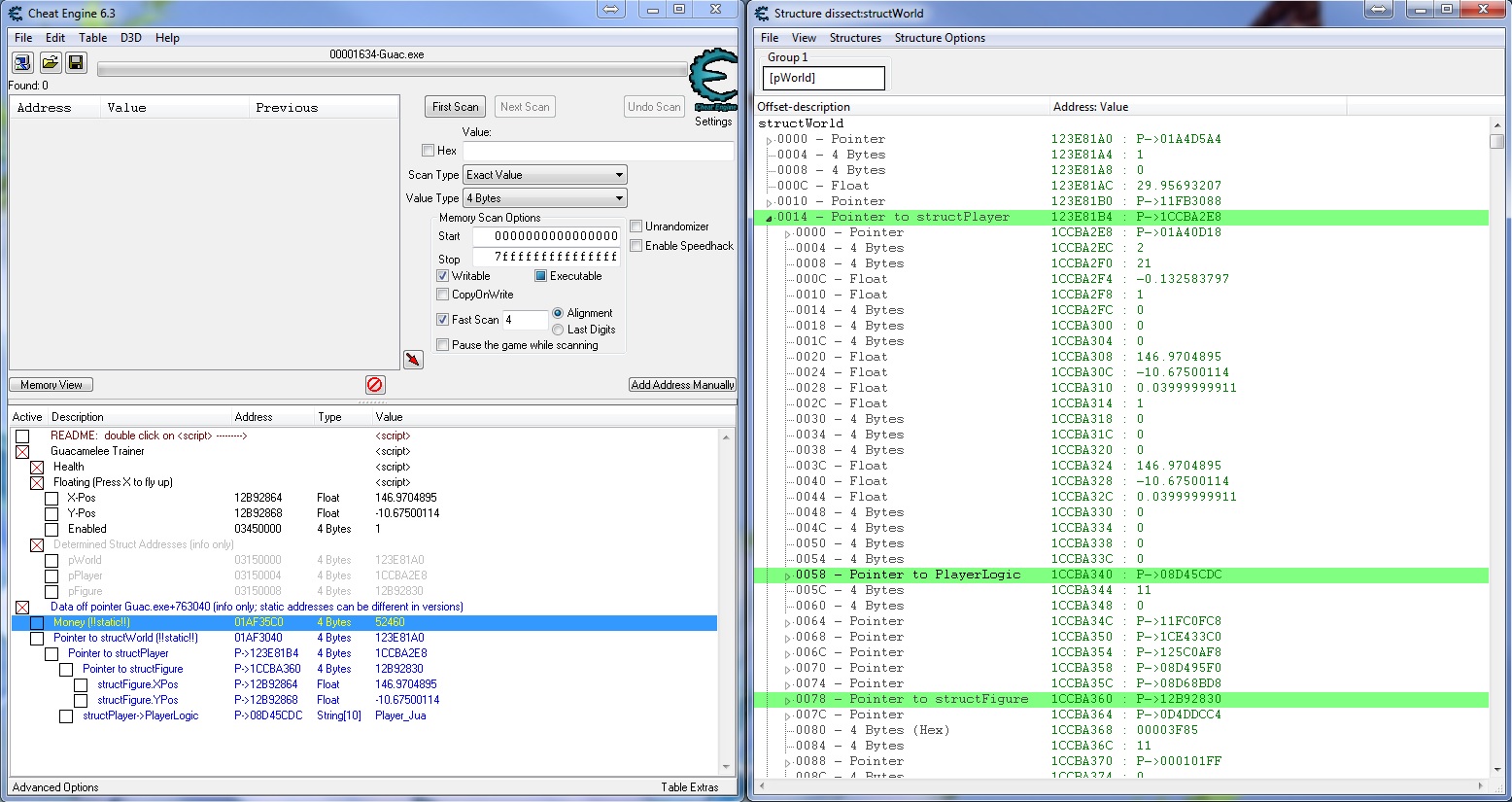The width and height of the screenshot is (1512, 802).
Task: Expand the 0010 Pointer node
Action: coord(769,202)
